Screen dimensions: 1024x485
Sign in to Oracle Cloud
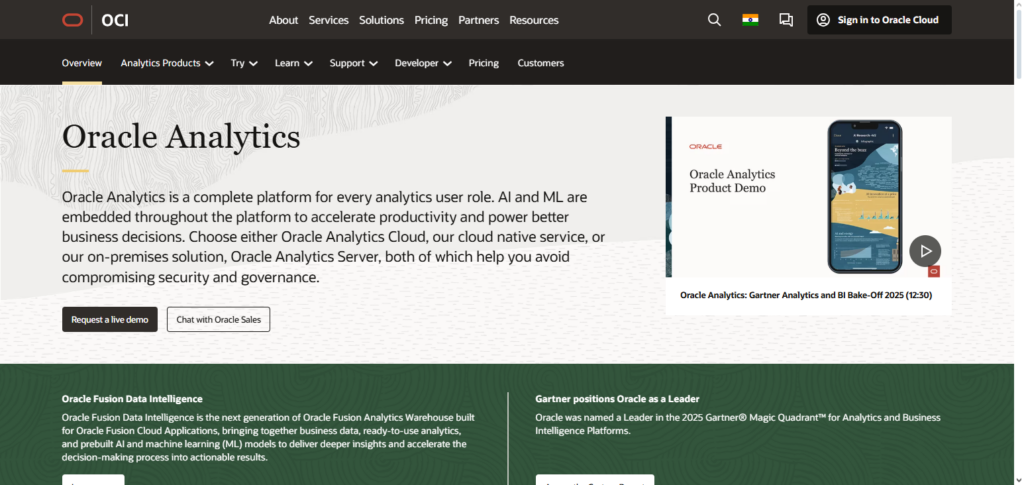pyautogui.click(x=879, y=20)
